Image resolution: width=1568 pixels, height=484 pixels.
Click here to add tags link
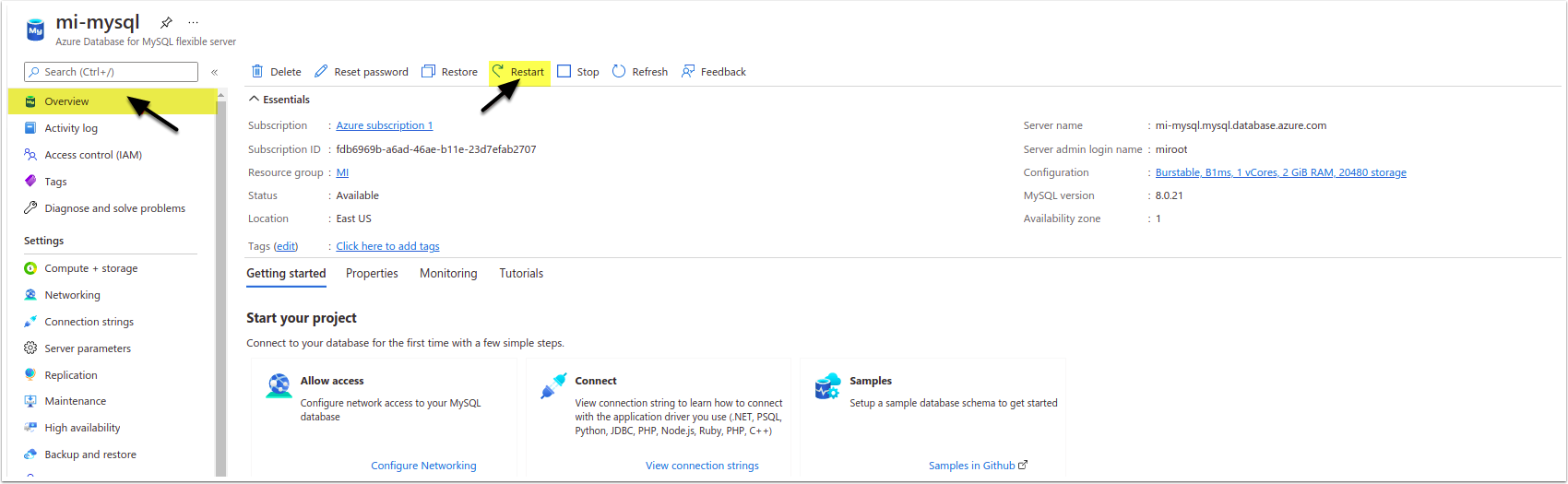pos(387,246)
